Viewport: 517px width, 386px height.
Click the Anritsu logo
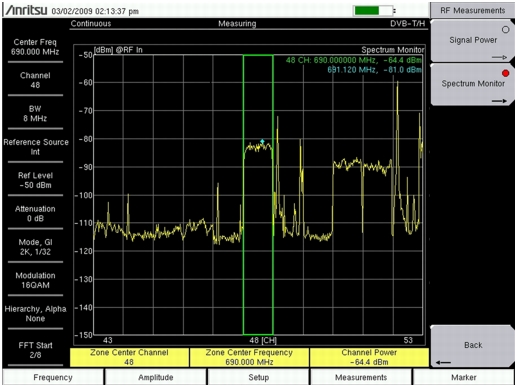coord(26,10)
